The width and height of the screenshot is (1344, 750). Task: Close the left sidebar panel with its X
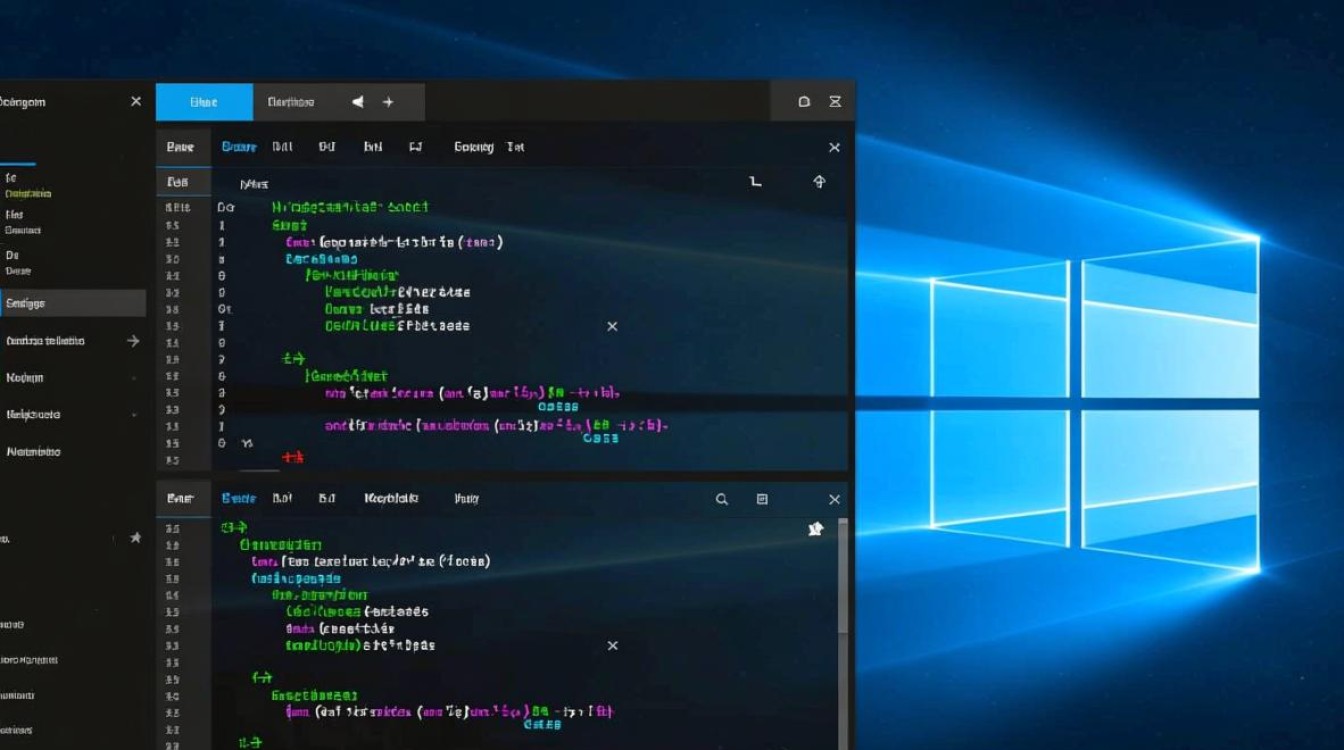coord(136,102)
